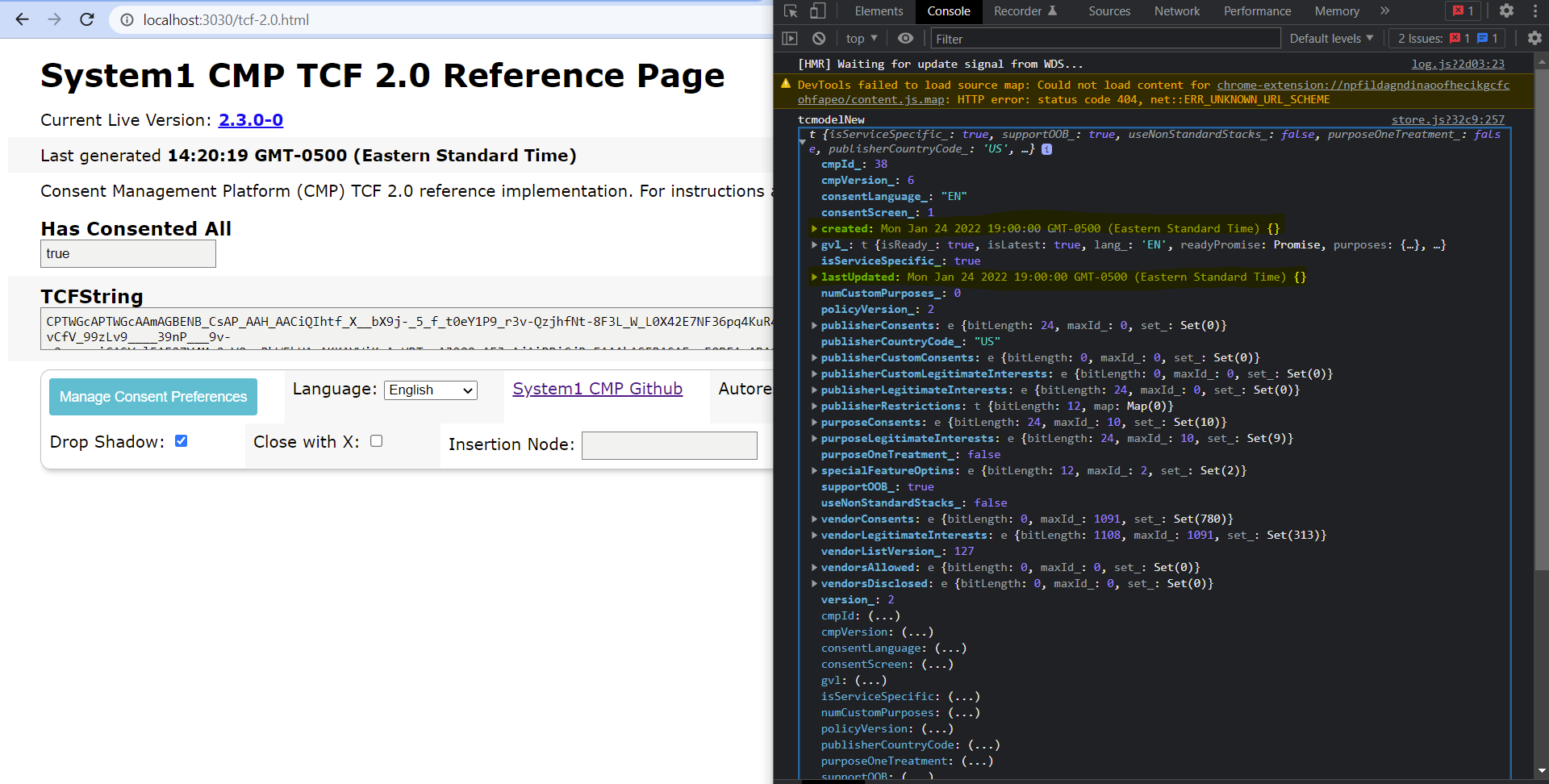The image size is (1549, 784).
Task: Expand the publisherRestrictions property
Action: coord(815,407)
